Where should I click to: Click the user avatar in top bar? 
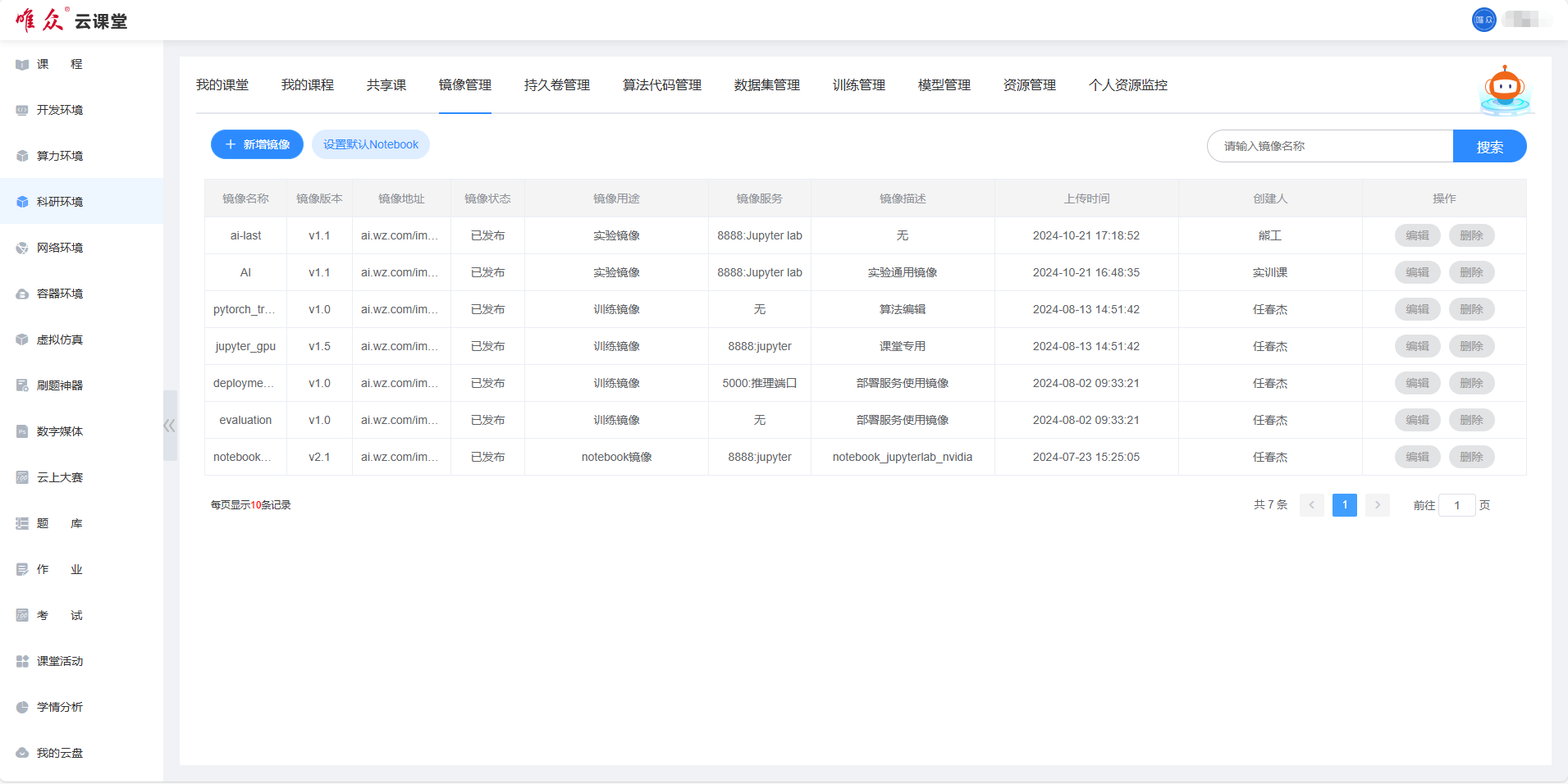1483,20
